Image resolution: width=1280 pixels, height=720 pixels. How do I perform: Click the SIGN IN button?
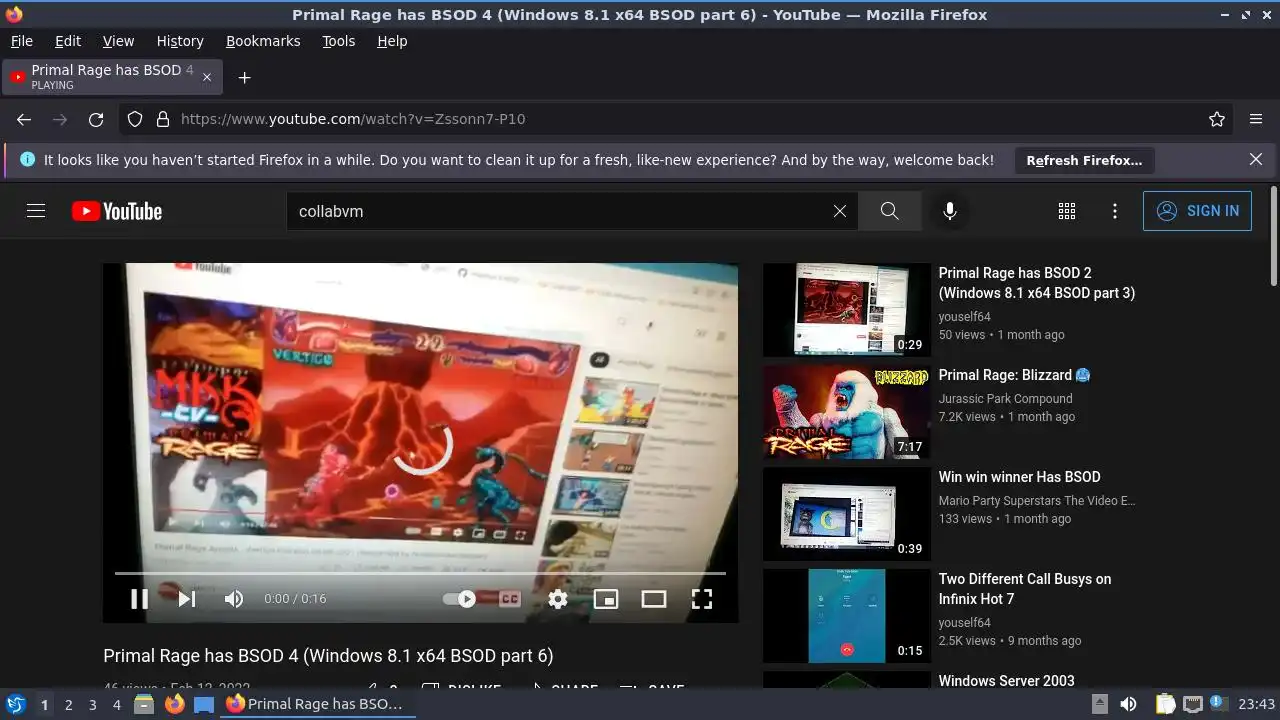point(1197,211)
